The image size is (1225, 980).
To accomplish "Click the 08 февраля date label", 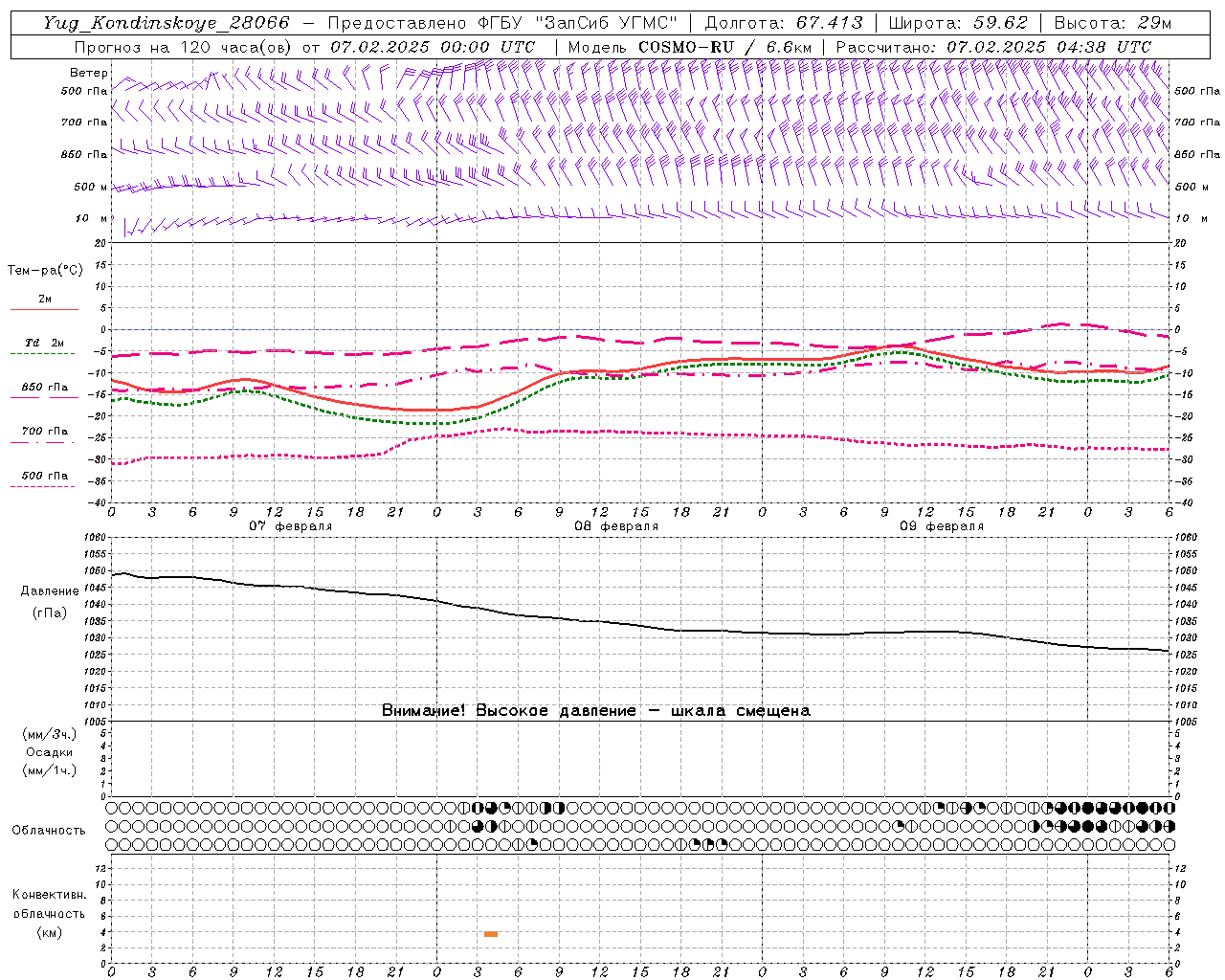I will pyautogui.click(x=616, y=526).
